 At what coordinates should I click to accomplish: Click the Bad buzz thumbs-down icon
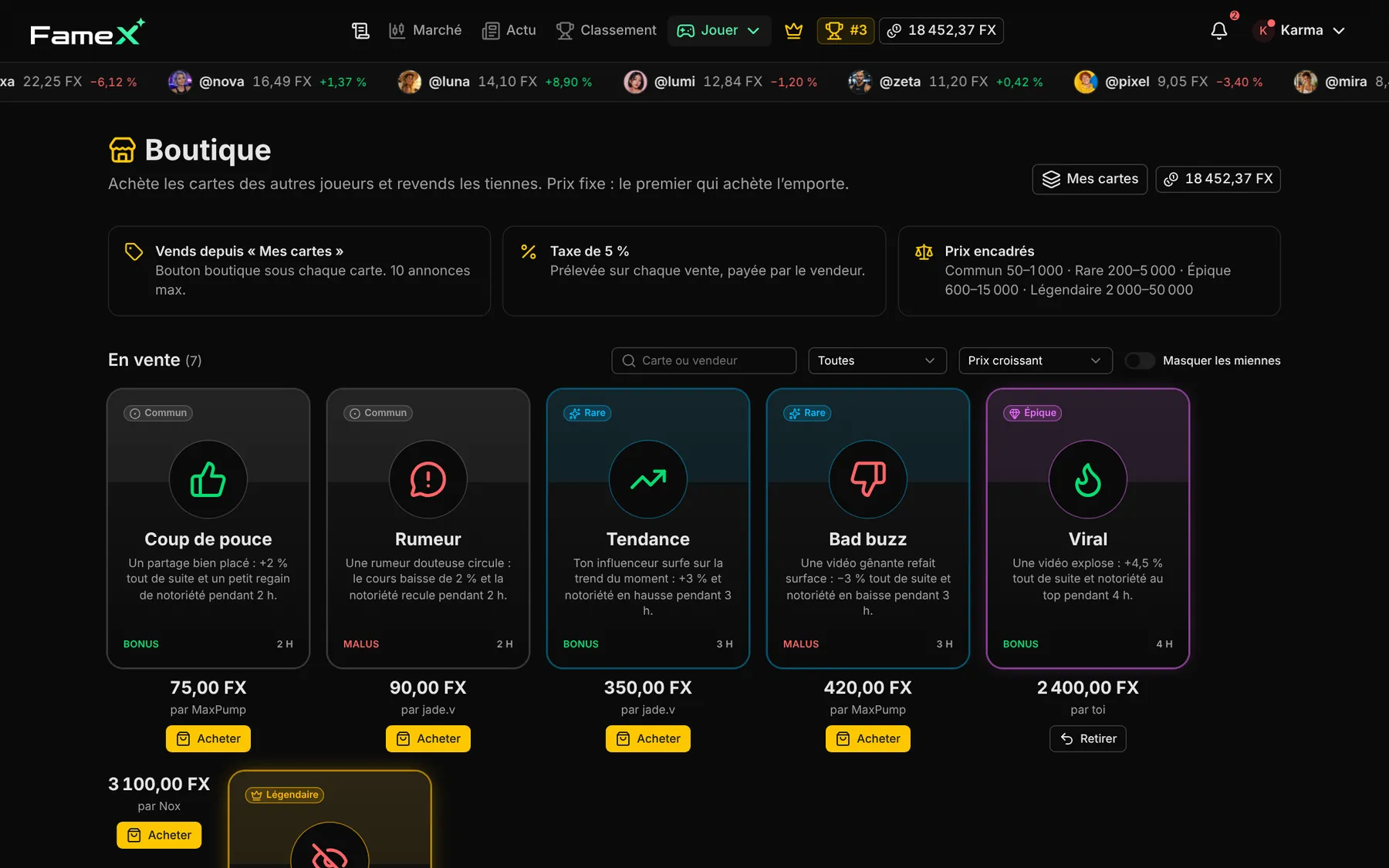pos(868,479)
